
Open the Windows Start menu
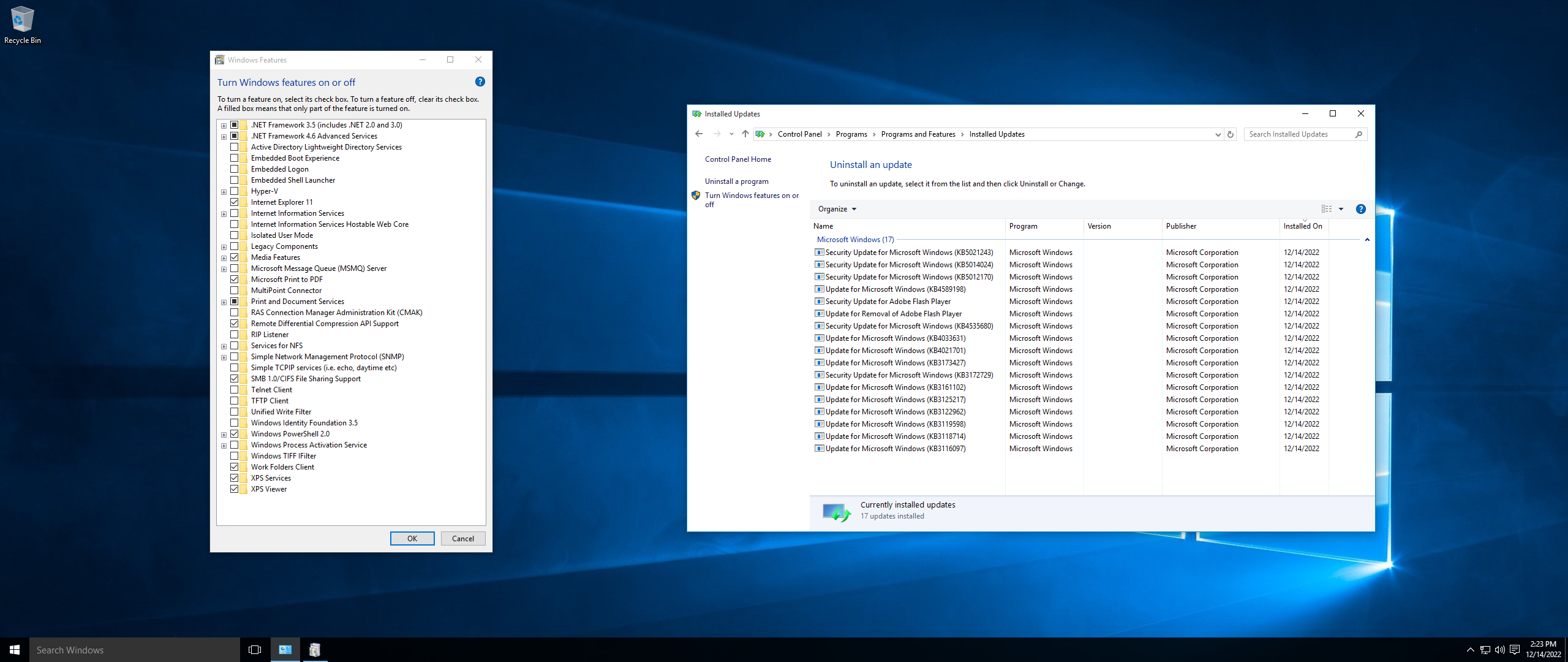[x=15, y=650]
